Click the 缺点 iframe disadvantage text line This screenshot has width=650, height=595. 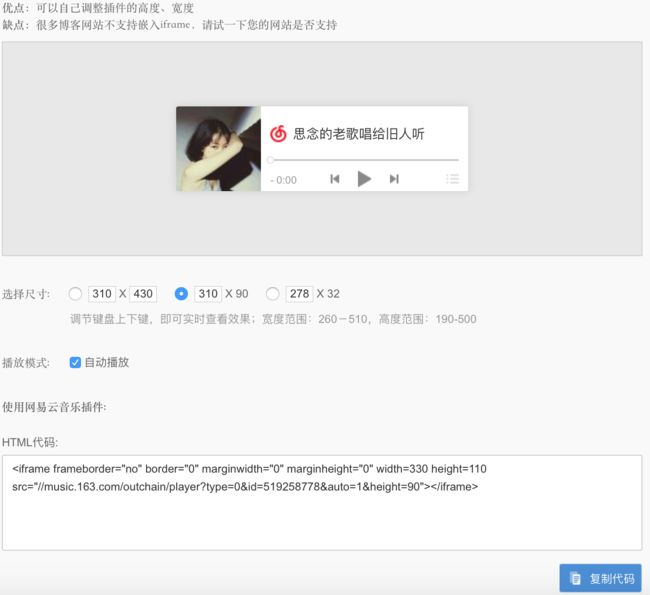(x=170, y=25)
